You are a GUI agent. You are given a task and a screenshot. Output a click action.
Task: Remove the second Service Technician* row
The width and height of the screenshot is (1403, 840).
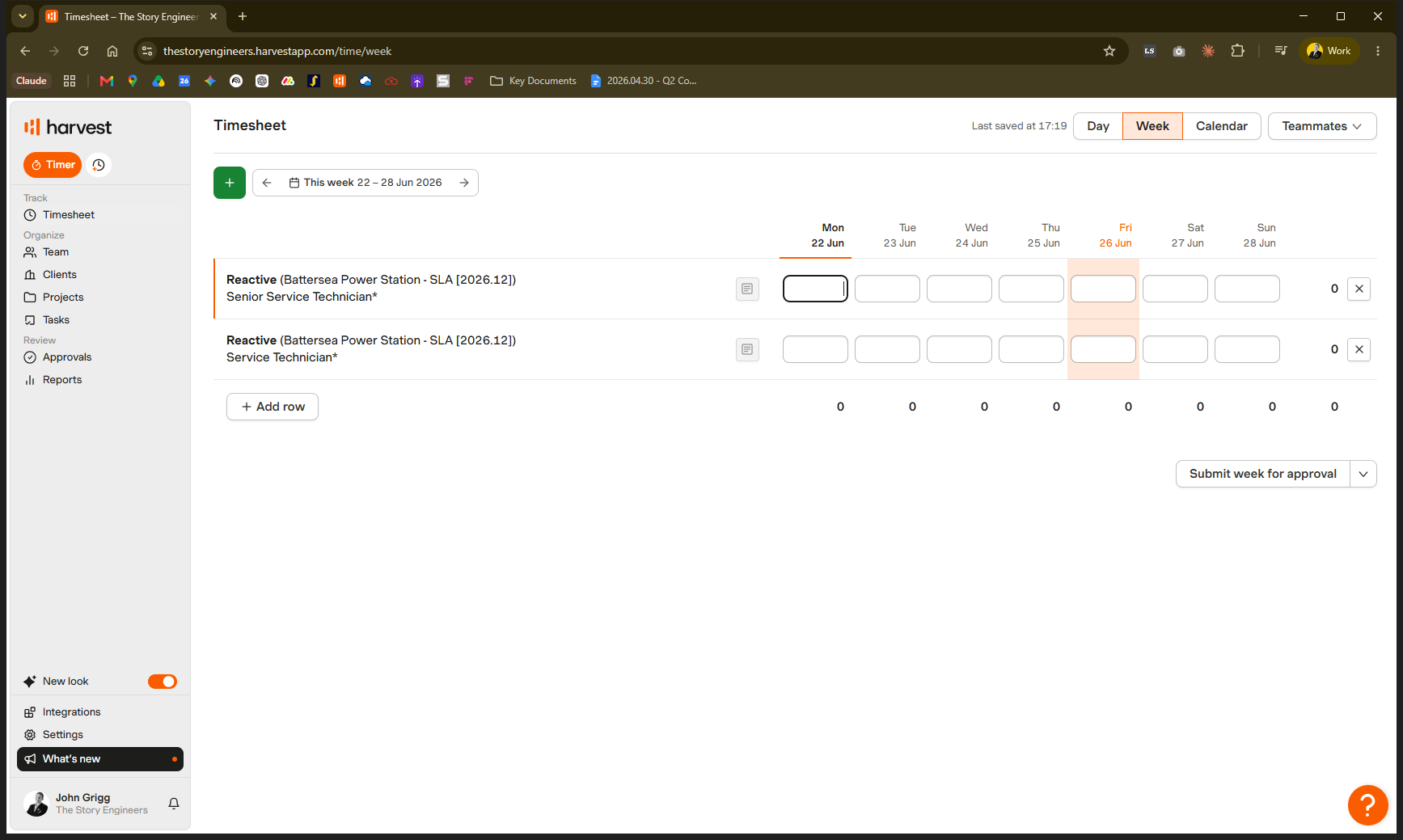[x=1359, y=349]
